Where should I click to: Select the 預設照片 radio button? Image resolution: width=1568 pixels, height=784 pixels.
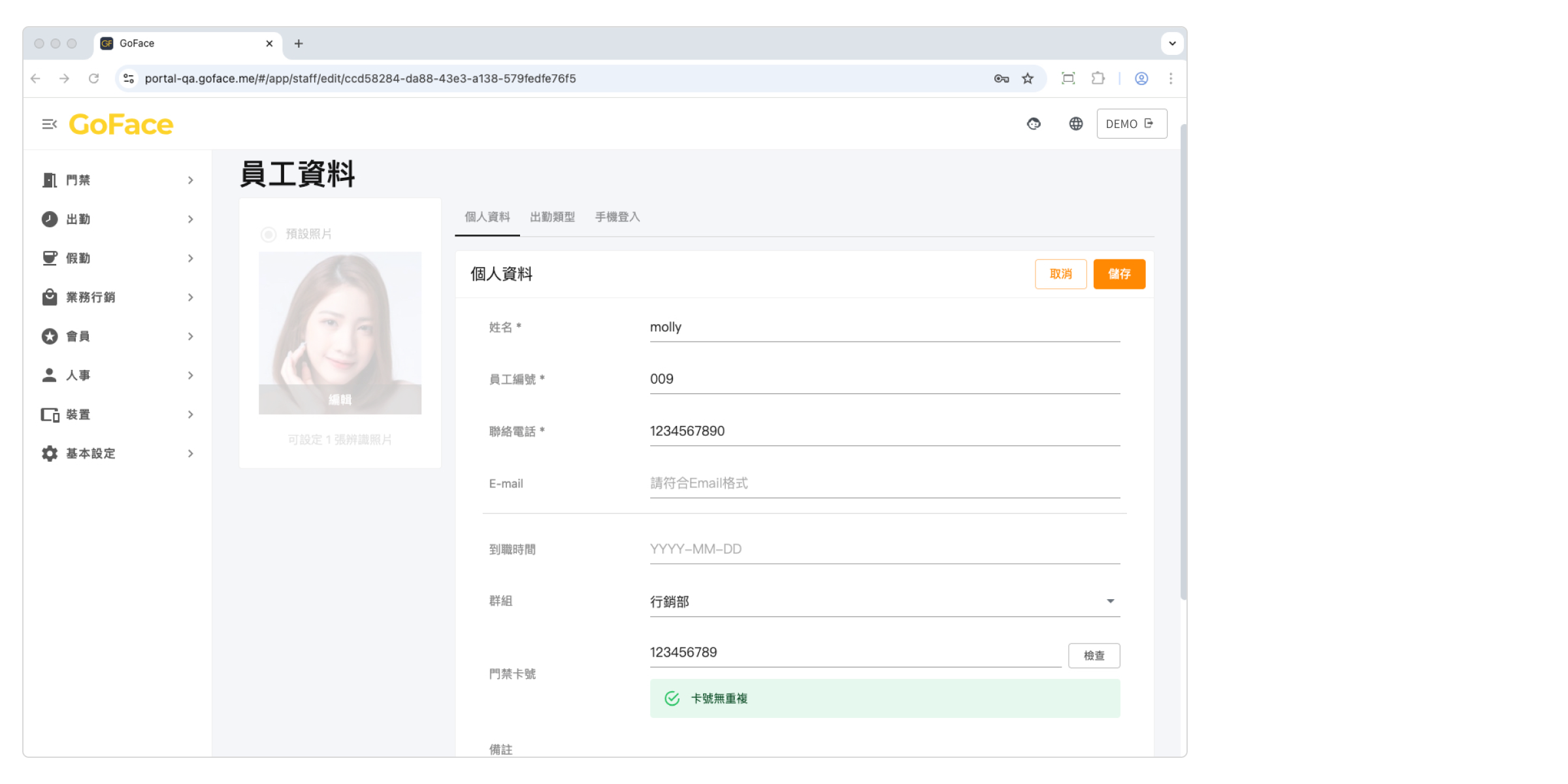pyautogui.click(x=269, y=235)
